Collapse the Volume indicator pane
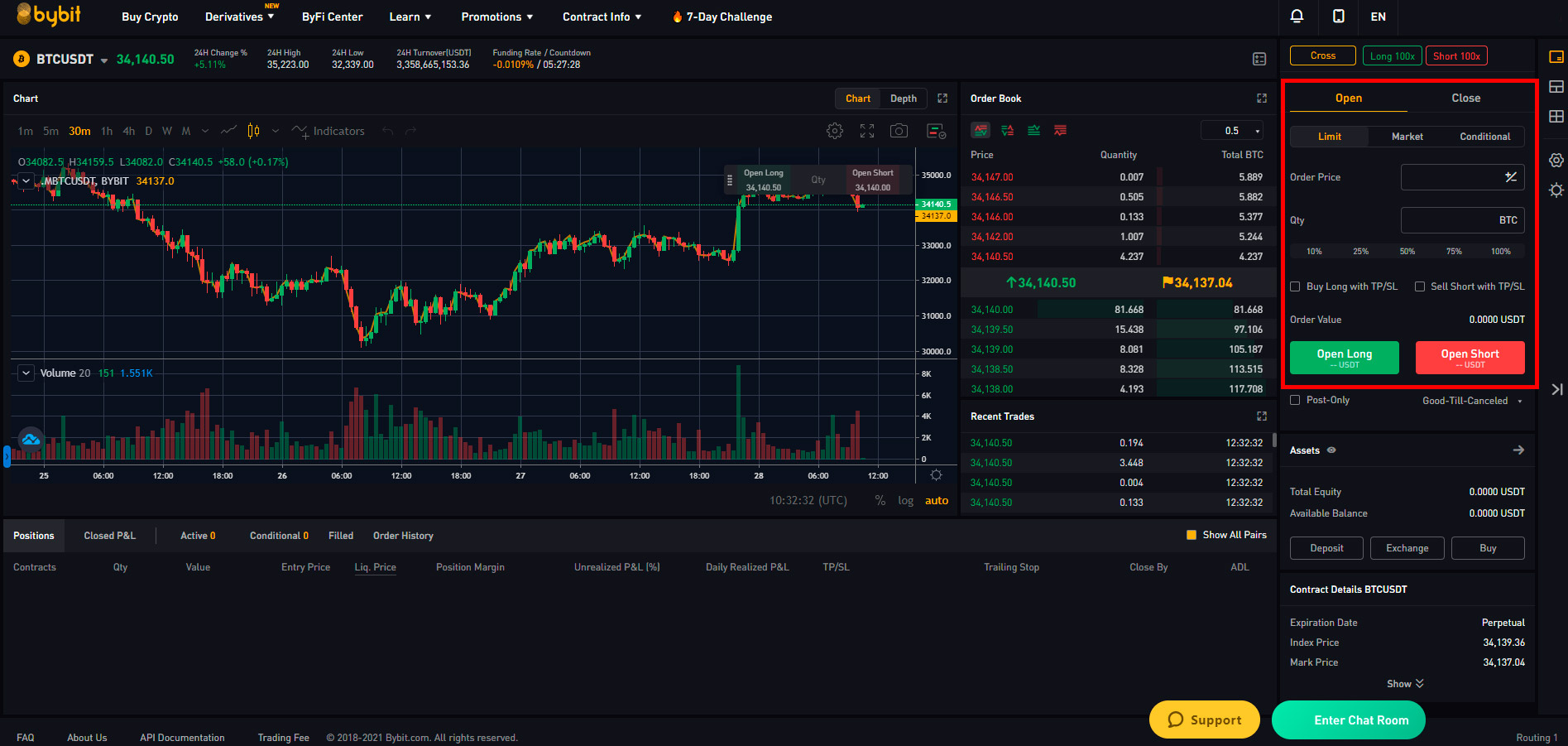Viewport: 1568px width, 746px height. (x=26, y=373)
